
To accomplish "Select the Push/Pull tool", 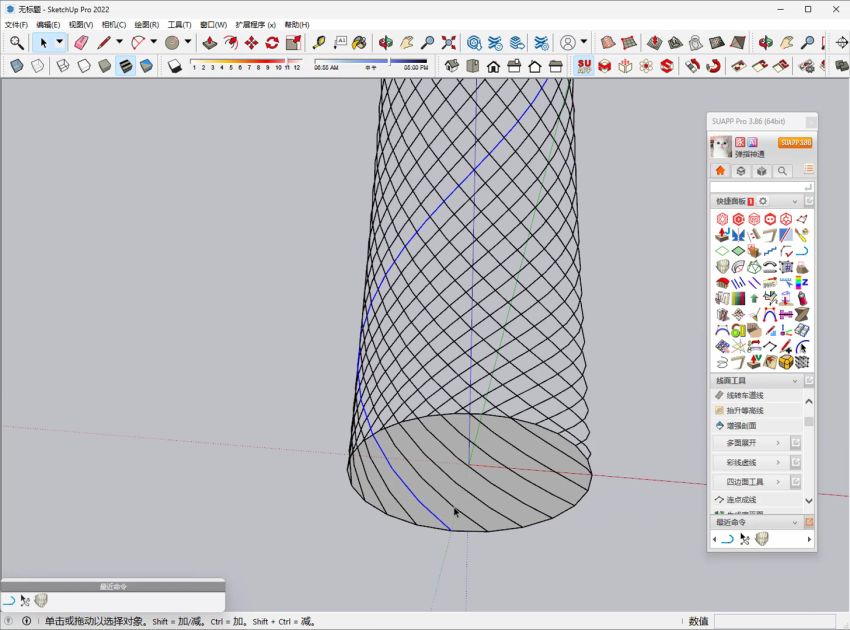I will (210, 42).
